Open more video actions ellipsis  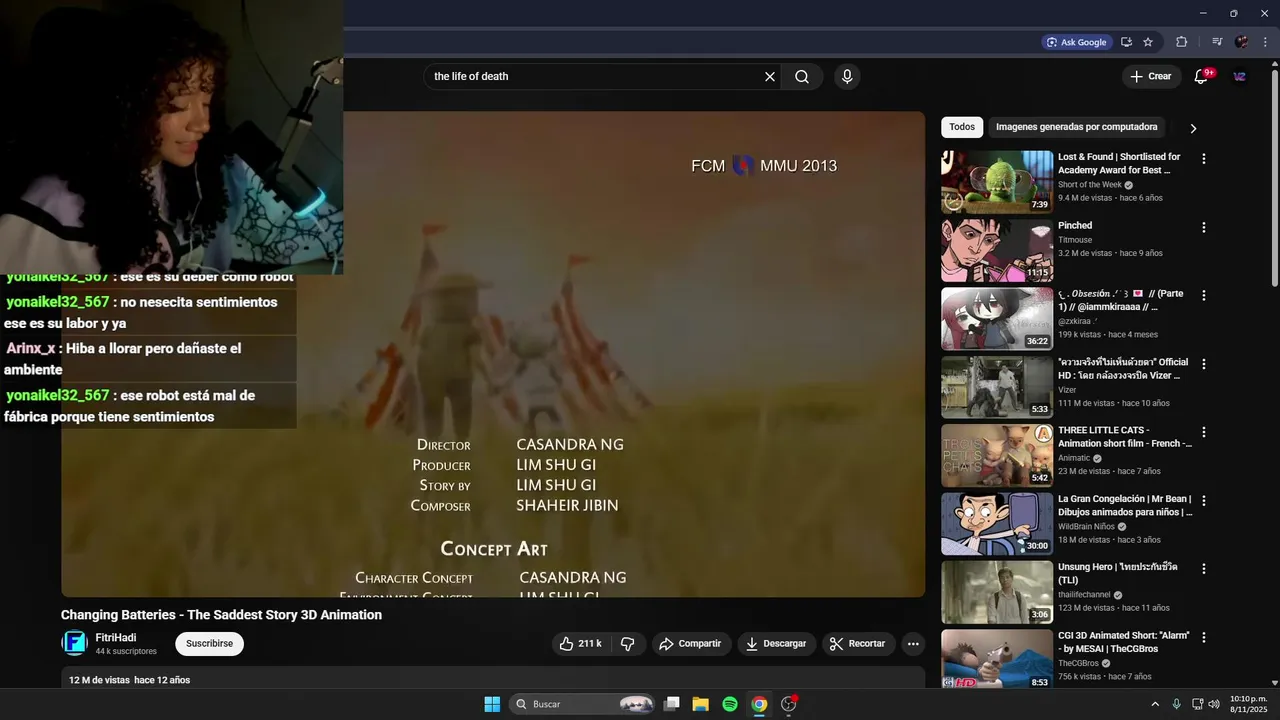[913, 644]
